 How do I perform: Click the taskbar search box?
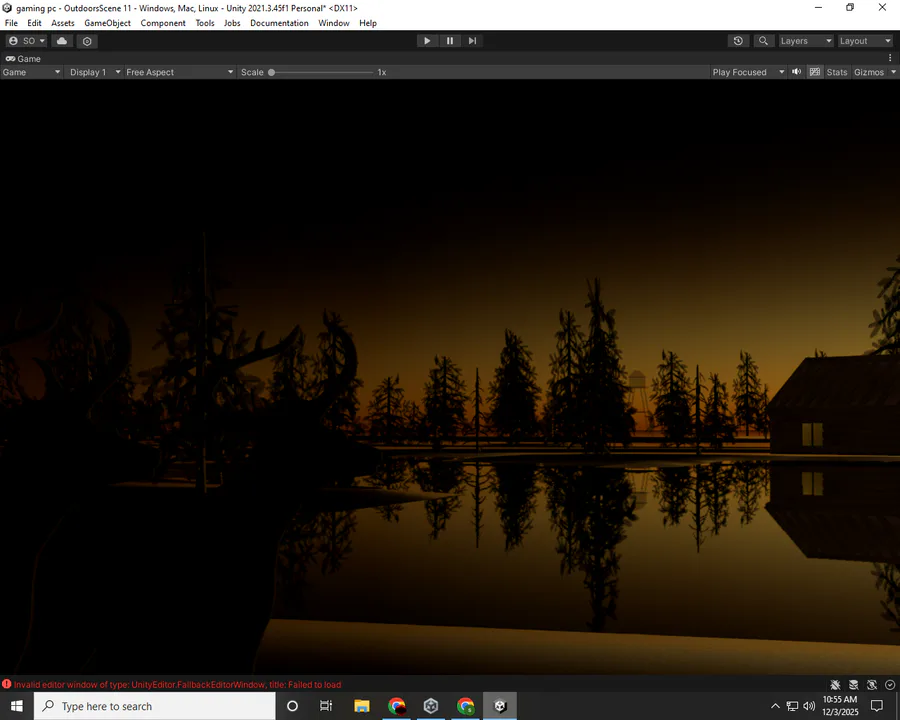tap(155, 706)
